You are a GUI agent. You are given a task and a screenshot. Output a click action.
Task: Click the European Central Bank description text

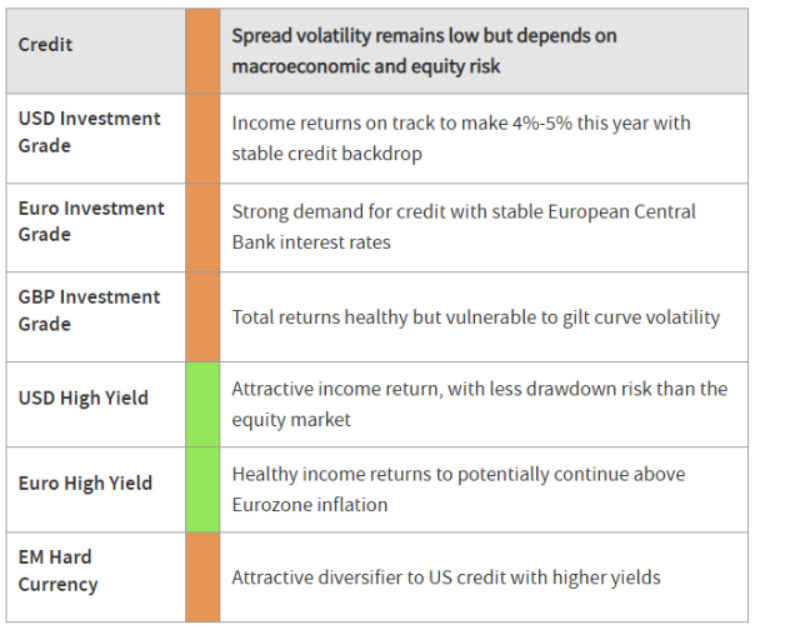click(464, 227)
